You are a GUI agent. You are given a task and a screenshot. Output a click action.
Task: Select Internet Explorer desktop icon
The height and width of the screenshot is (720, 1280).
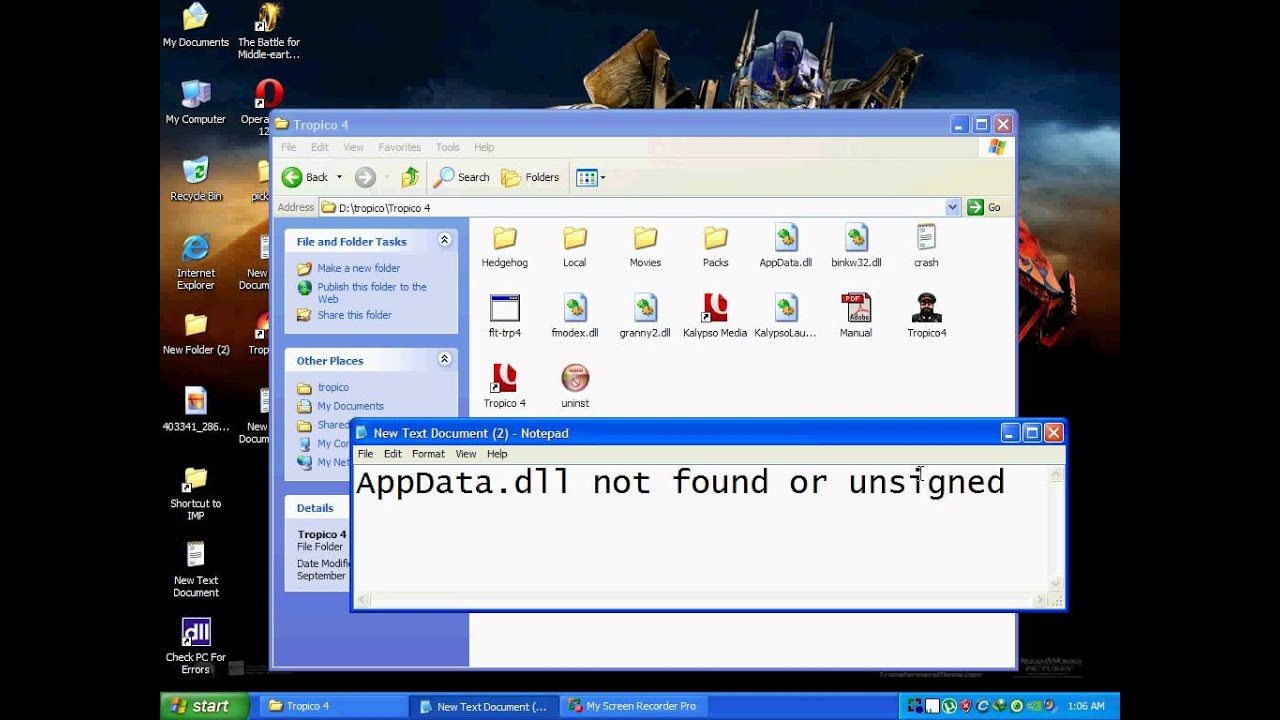pyautogui.click(x=196, y=262)
